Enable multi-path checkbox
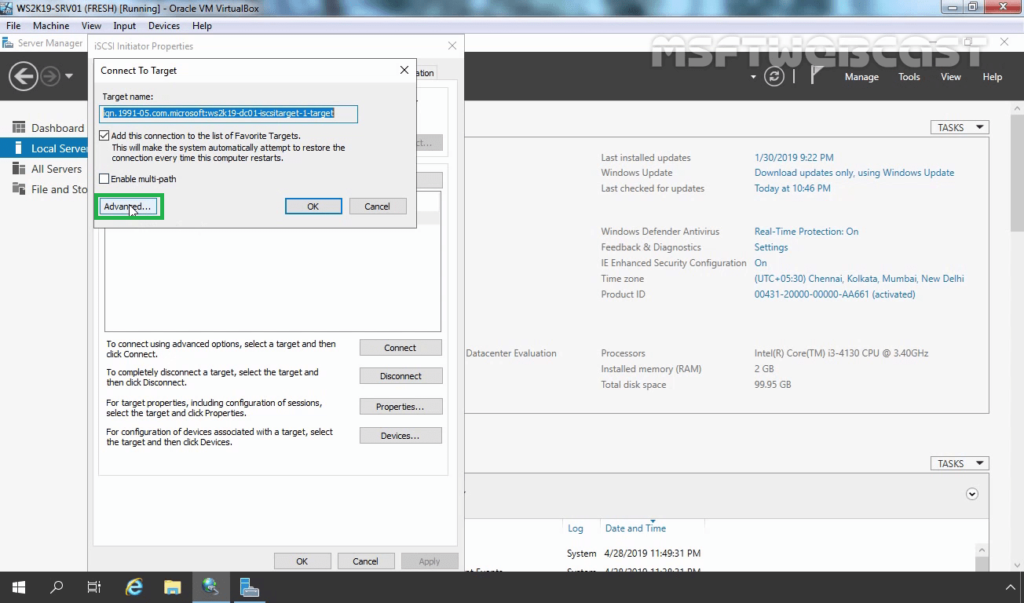Image resolution: width=1024 pixels, height=603 pixels. pos(104,178)
